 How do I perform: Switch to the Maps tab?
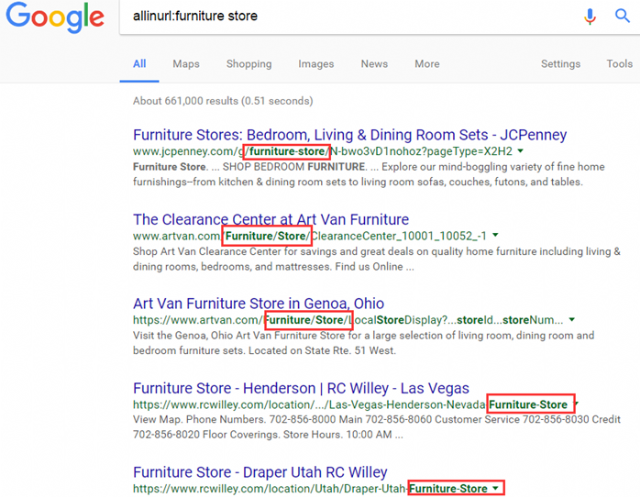[186, 64]
